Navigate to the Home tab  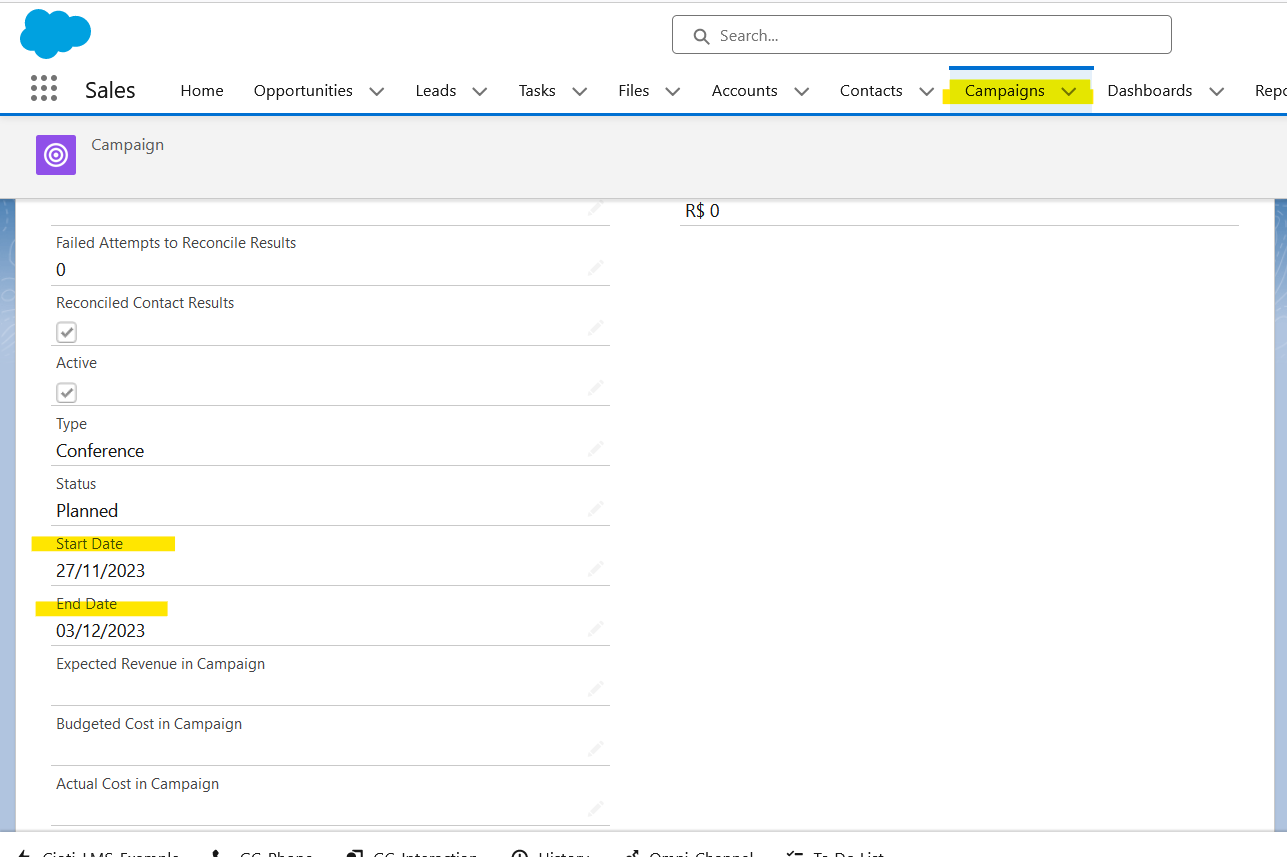pos(201,90)
